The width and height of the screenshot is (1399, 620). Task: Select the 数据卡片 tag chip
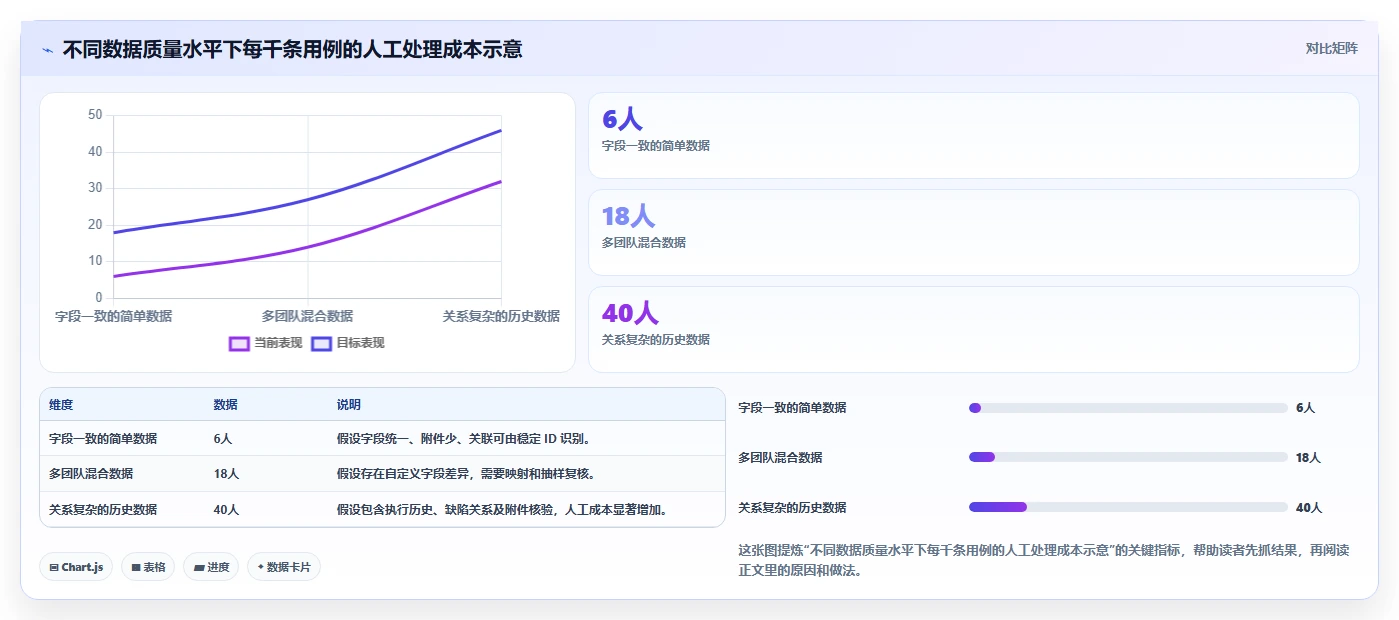click(x=284, y=567)
